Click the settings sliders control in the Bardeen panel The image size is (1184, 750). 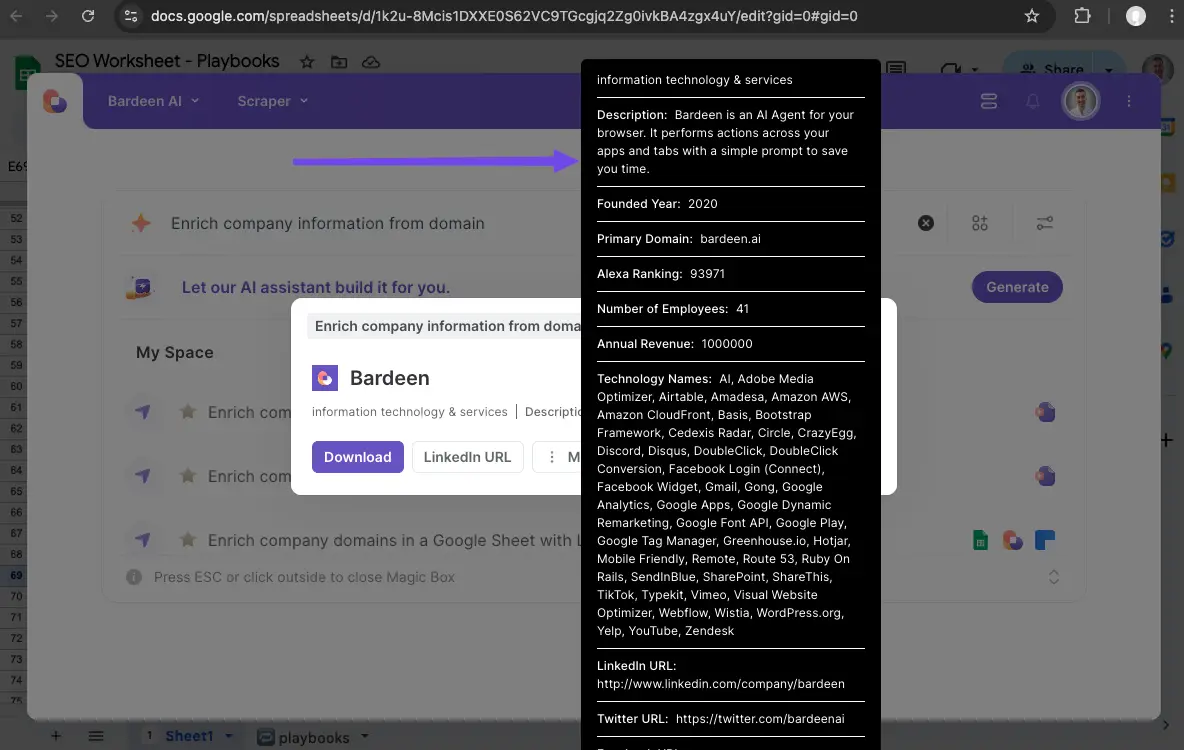[1045, 223]
